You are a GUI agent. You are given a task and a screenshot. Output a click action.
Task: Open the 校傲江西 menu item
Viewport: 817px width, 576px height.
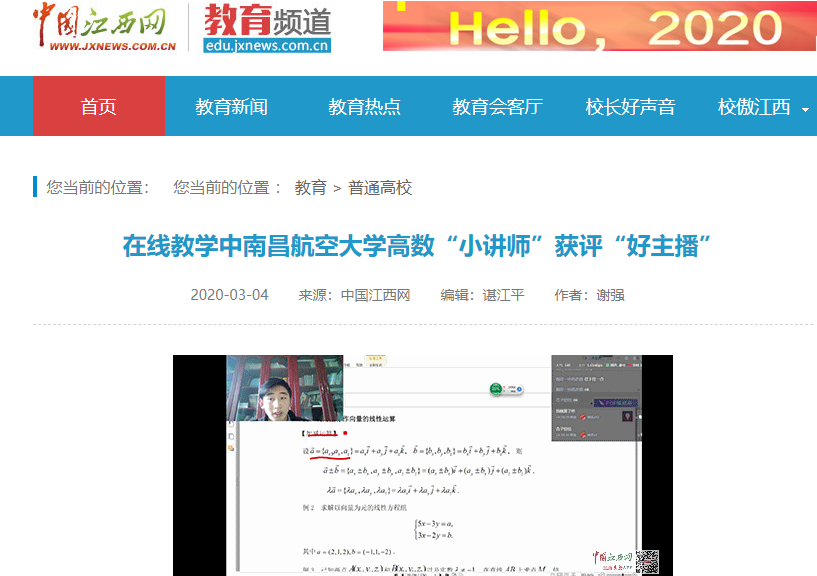click(x=754, y=106)
